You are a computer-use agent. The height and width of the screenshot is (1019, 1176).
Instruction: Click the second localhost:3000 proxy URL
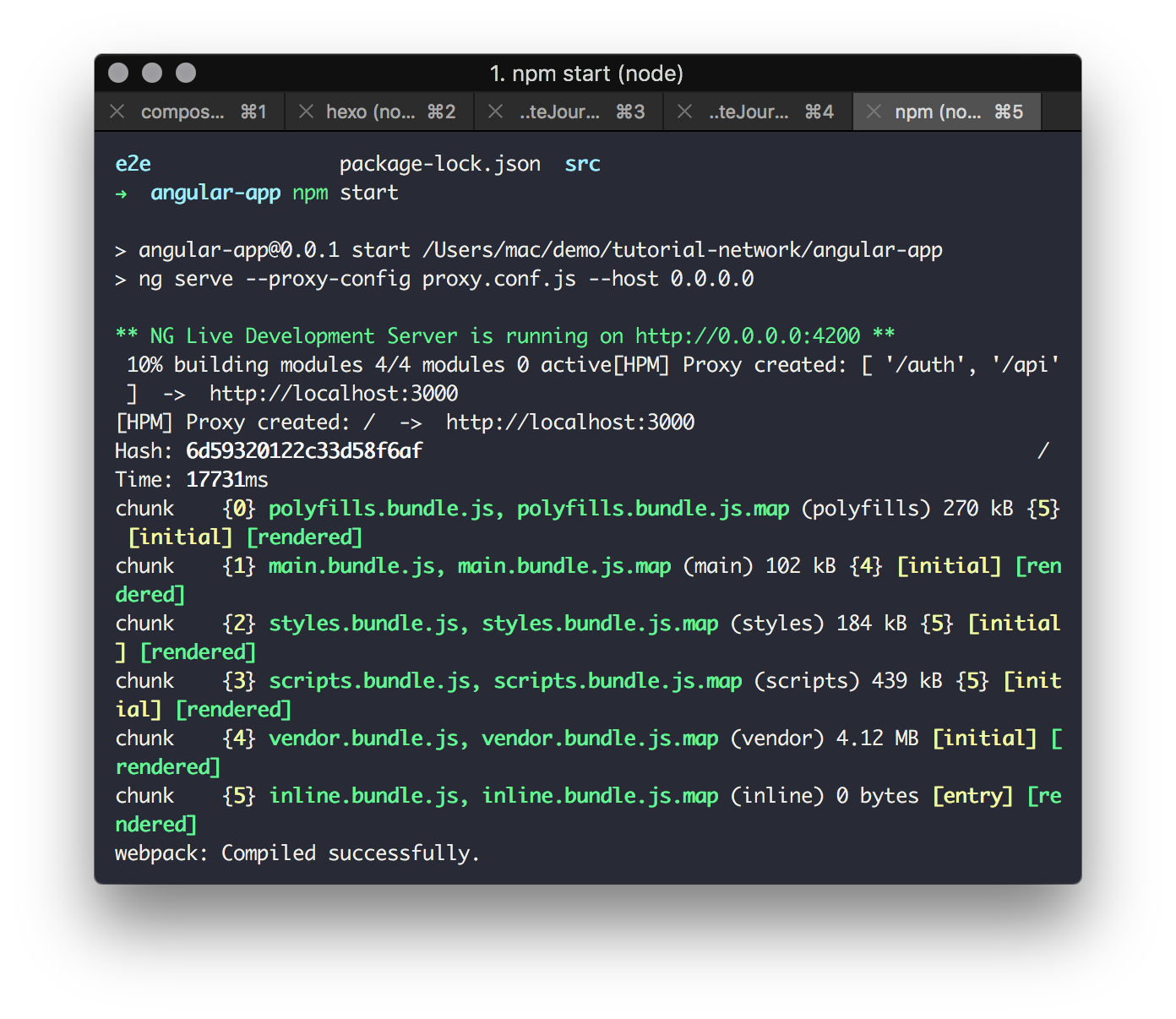[571, 422]
